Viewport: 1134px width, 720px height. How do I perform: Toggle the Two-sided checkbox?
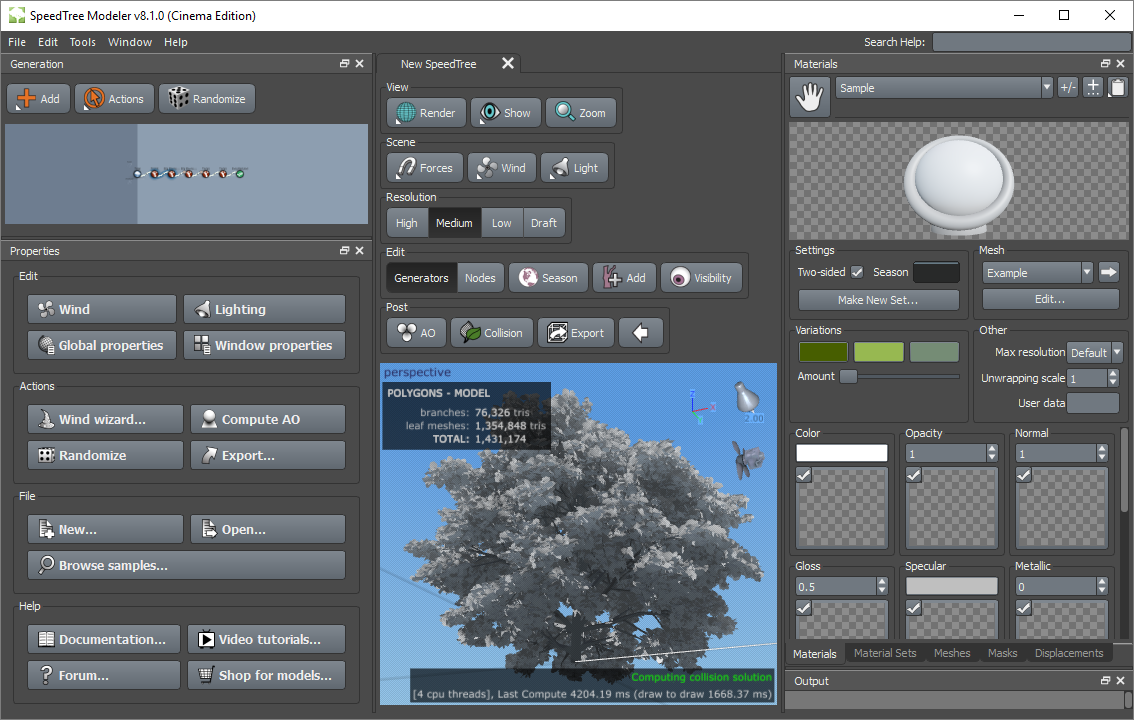pos(857,272)
